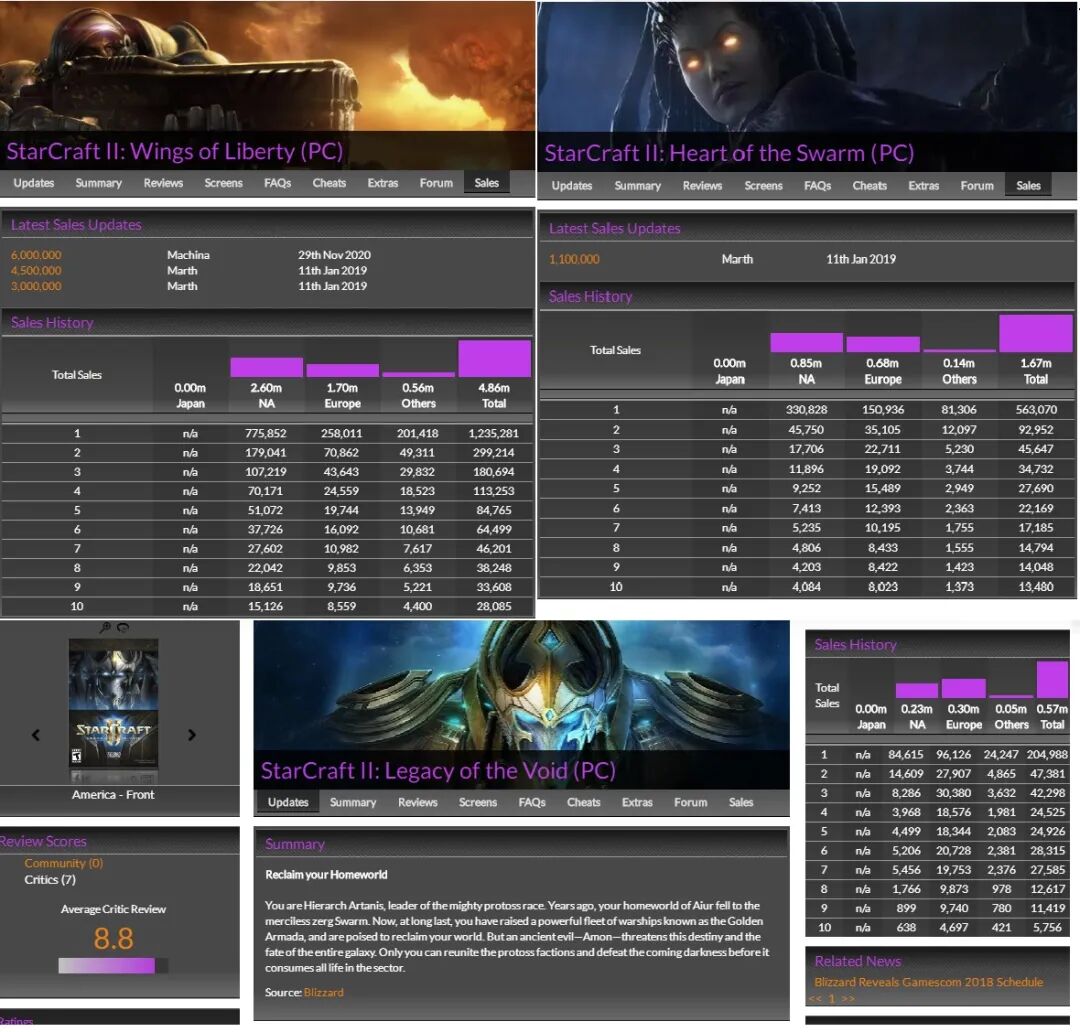Select page 1 in related news pagination
This screenshot has width=1080, height=1032.
click(831, 998)
